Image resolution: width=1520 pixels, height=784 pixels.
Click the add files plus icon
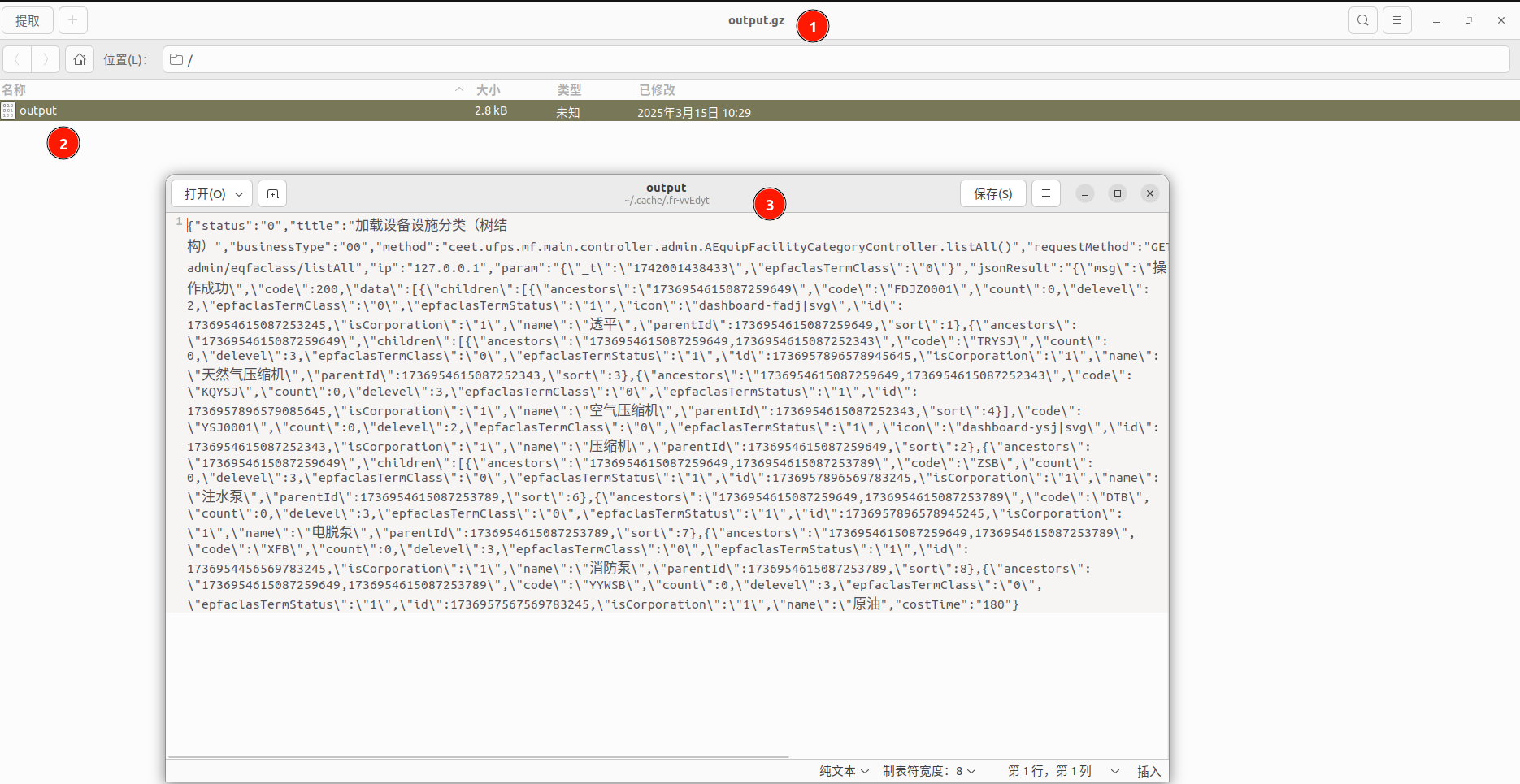coord(72,20)
